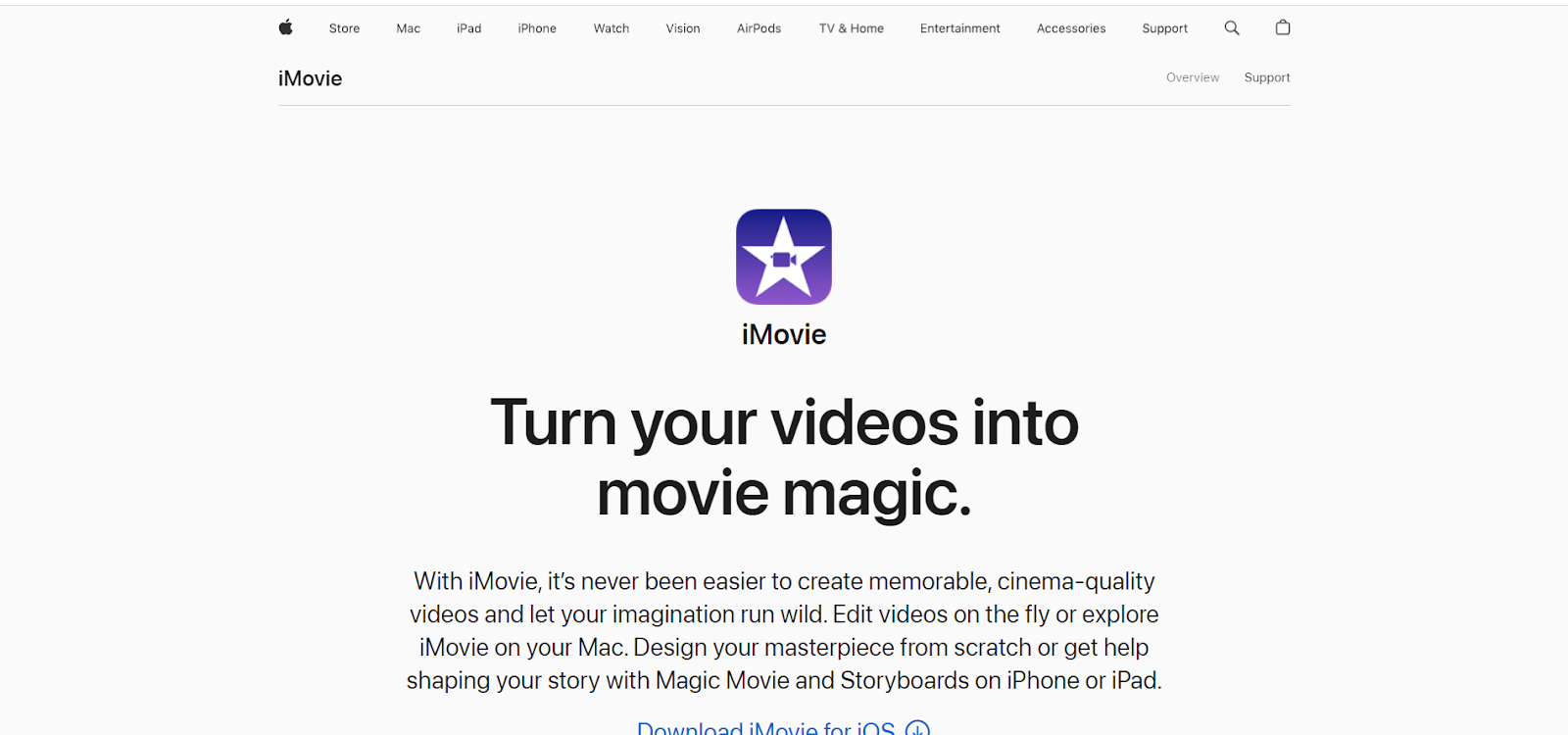
Task: Click the Apple logo icon
Action: 285,27
